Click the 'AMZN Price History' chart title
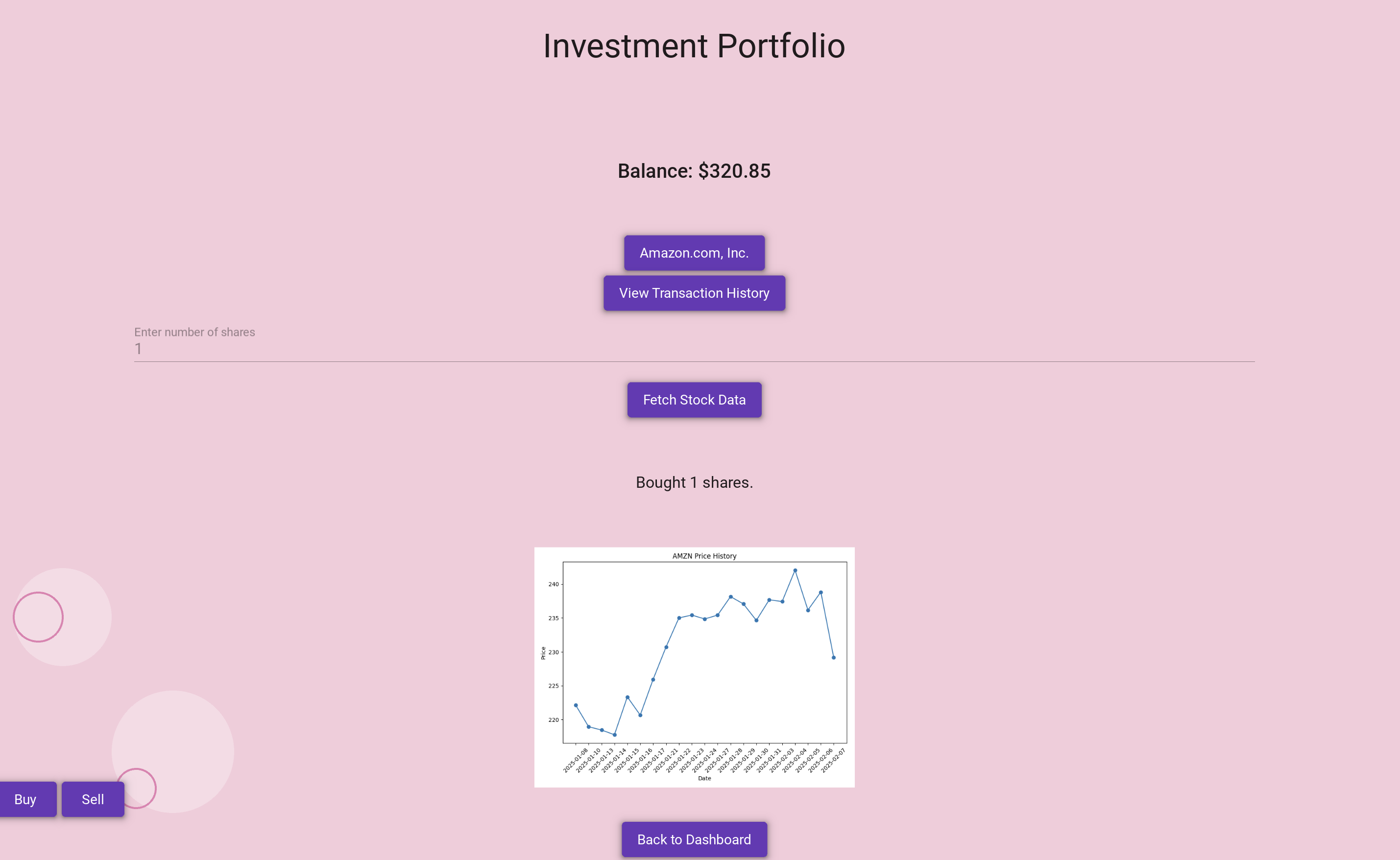This screenshot has width=1400, height=860. click(704, 556)
